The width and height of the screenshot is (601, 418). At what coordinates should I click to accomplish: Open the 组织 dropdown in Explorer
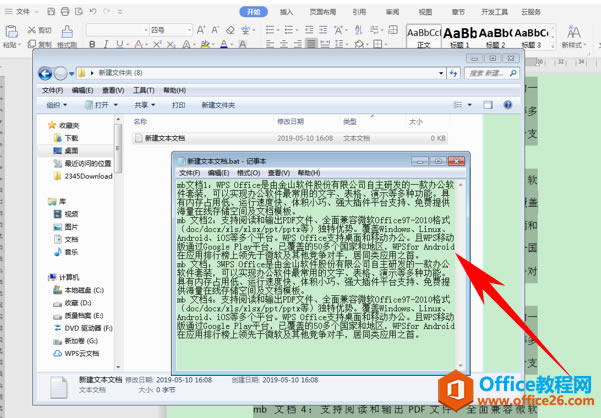coord(57,105)
